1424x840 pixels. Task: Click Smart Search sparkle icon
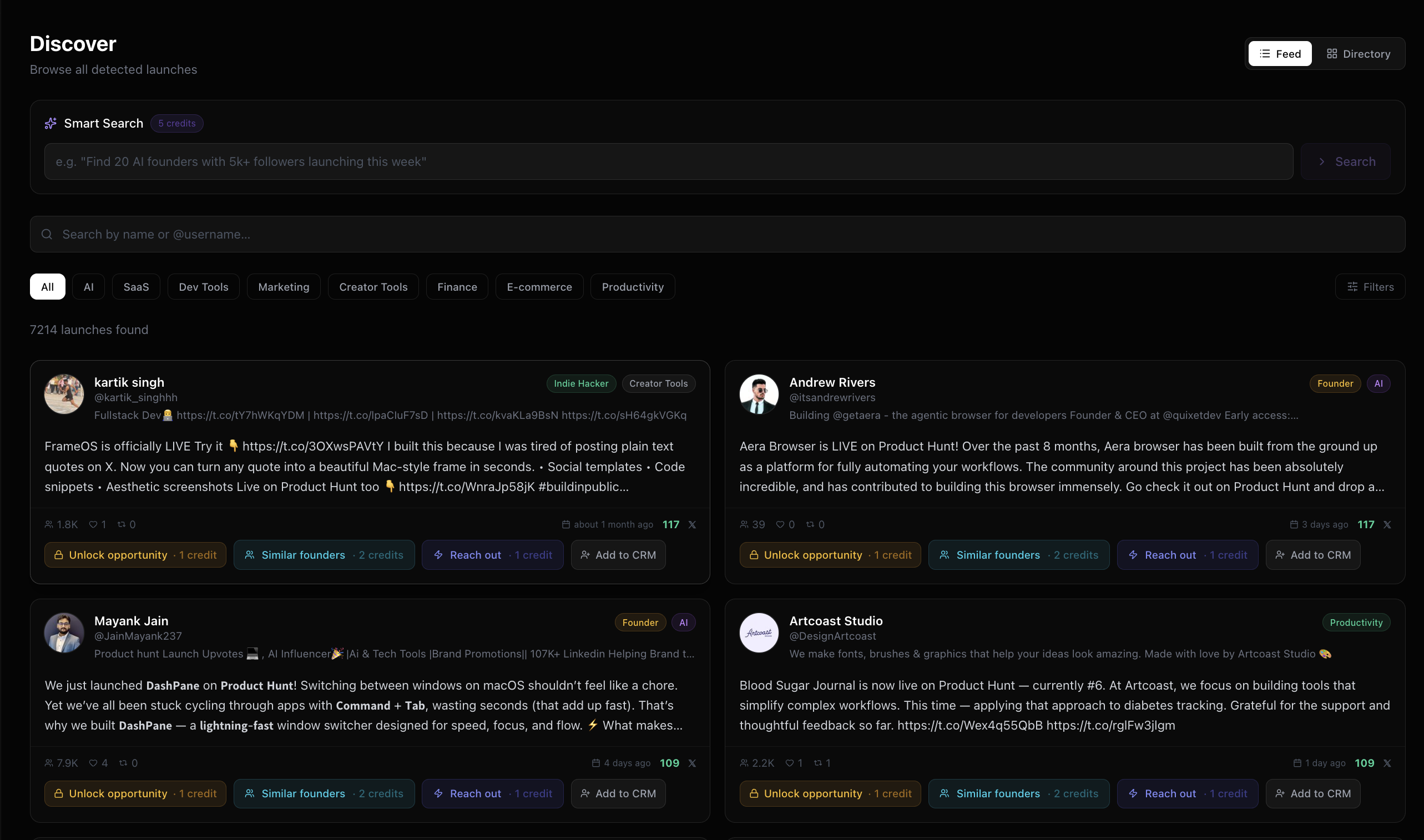coord(51,123)
